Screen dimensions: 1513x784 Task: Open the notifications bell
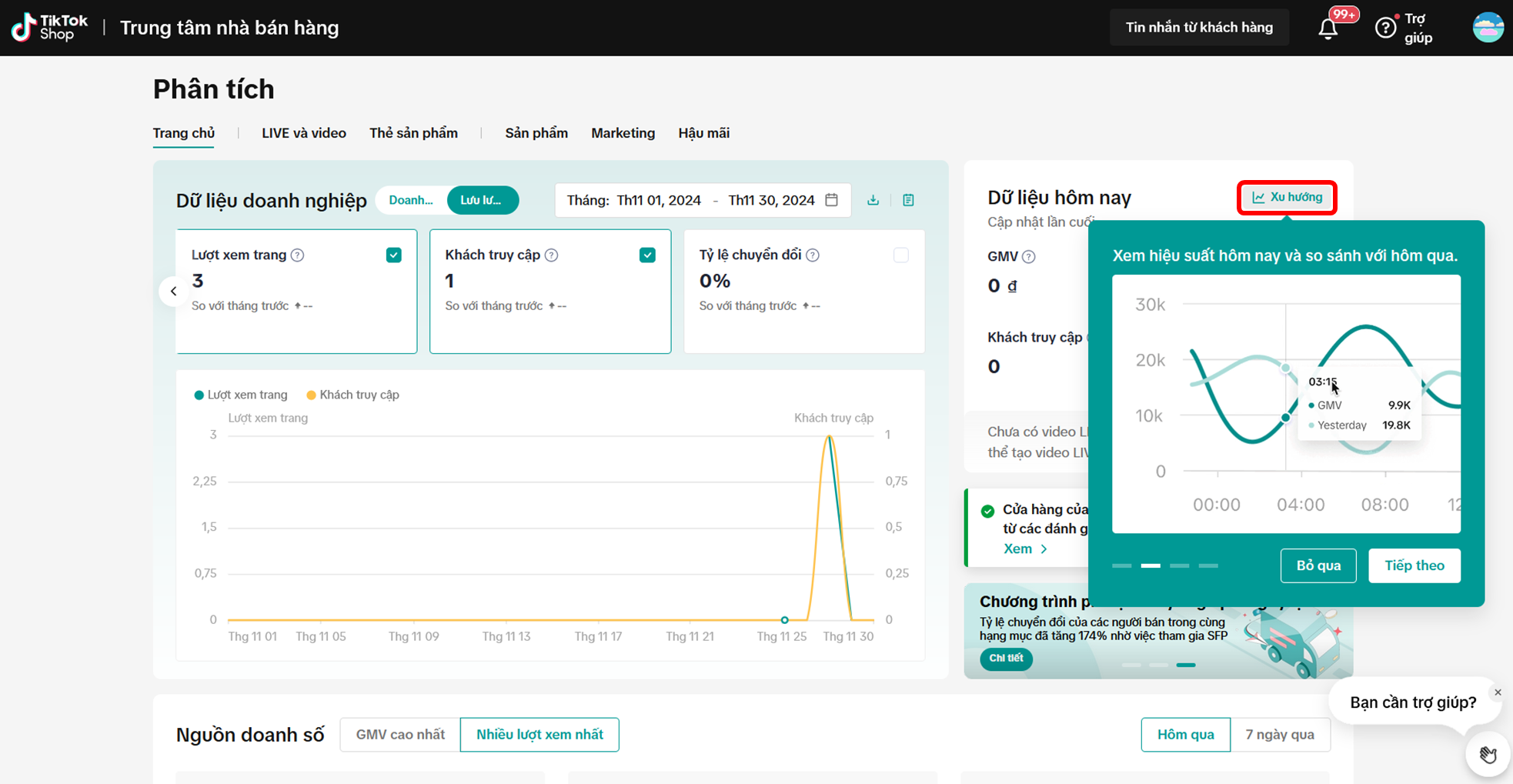pos(1328,28)
